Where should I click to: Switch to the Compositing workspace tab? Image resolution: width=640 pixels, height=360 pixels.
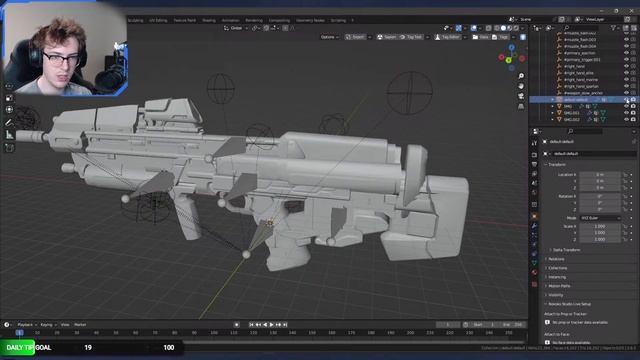pyautogui.click(x=279, y=20)
